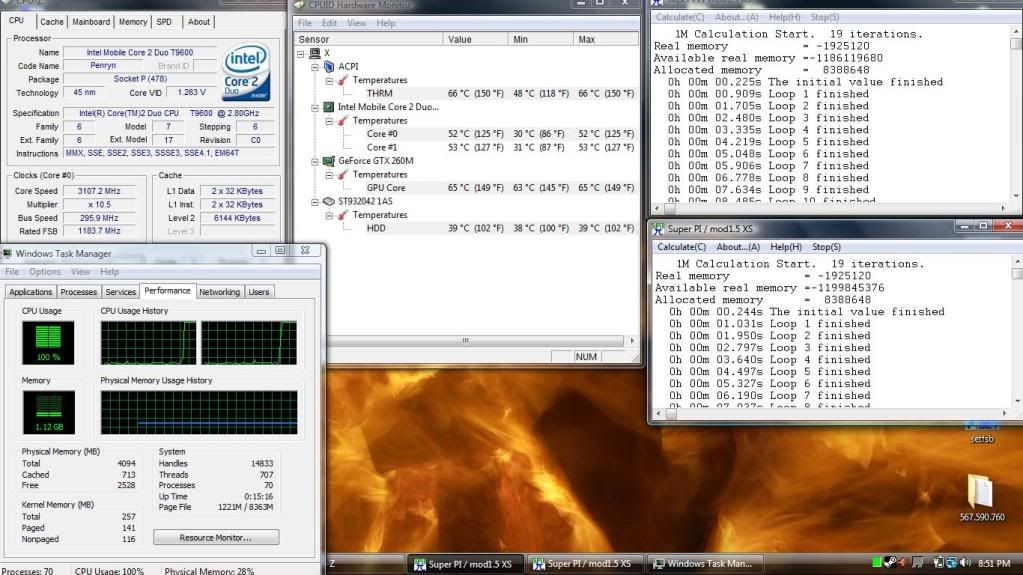The height and width of the screenshot is (575, 1023).
Task: Click the Sensor column header
Action: click(x=368, y=39)
